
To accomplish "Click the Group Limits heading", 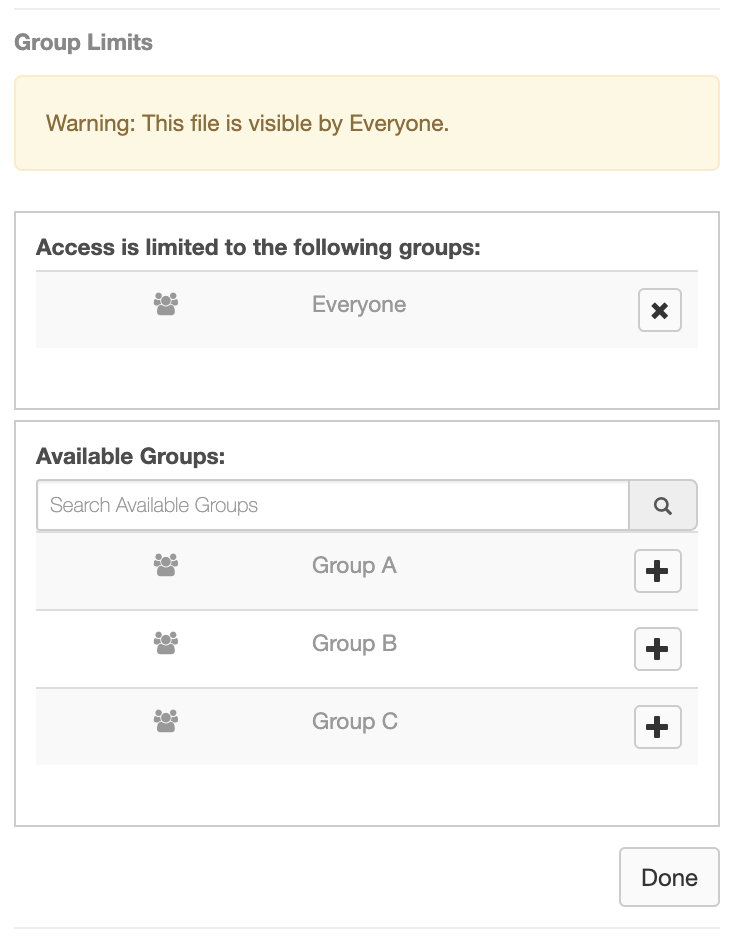I will point(83,43).
